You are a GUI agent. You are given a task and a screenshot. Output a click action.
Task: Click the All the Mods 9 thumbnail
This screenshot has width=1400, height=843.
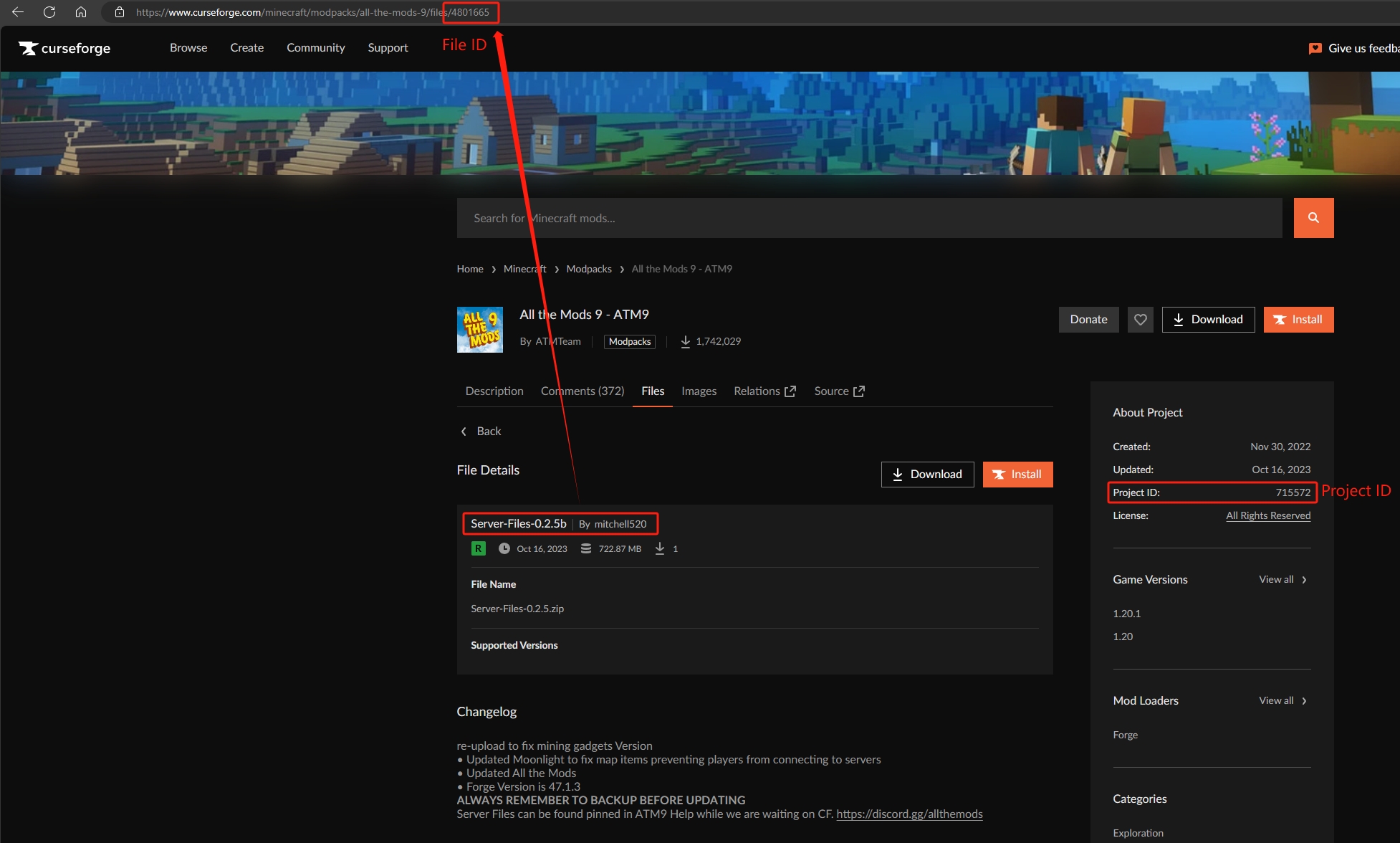(479, 330)
